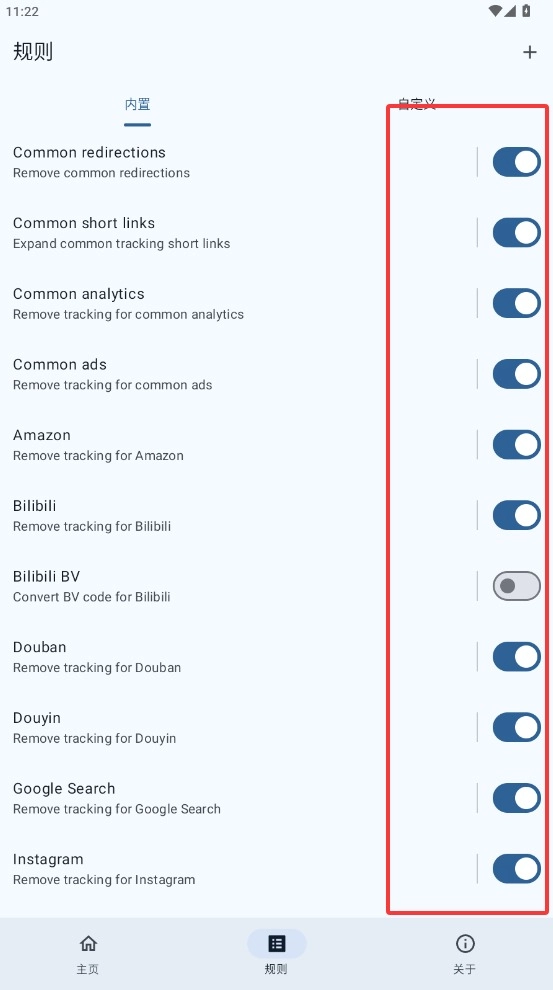Open the Douban rule entry
Viewport: 553px width, 990px height.
[239, 657]
